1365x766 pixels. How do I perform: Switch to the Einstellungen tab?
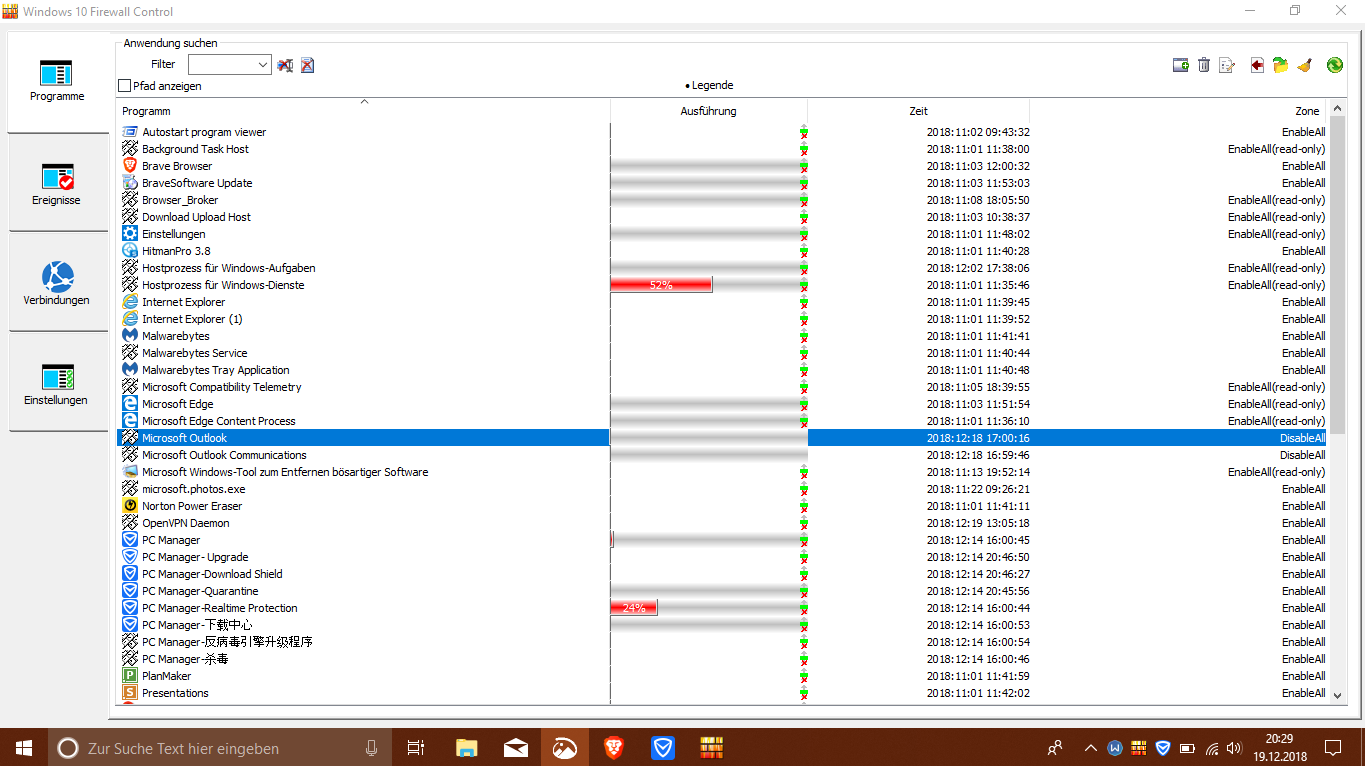[x=58, y=382]
